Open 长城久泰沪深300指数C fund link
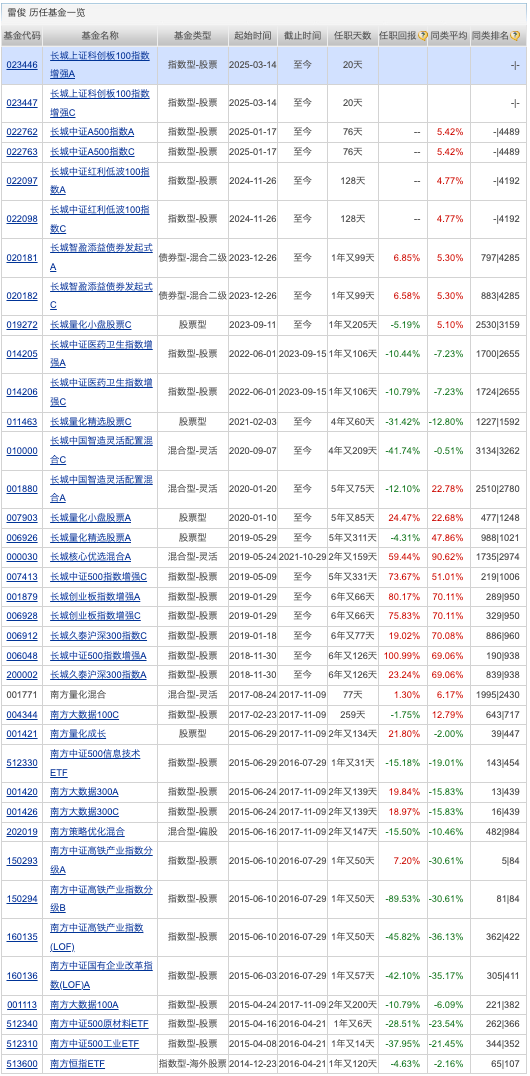The width and height of the screenshot is (530, 1076). [99, 635]
